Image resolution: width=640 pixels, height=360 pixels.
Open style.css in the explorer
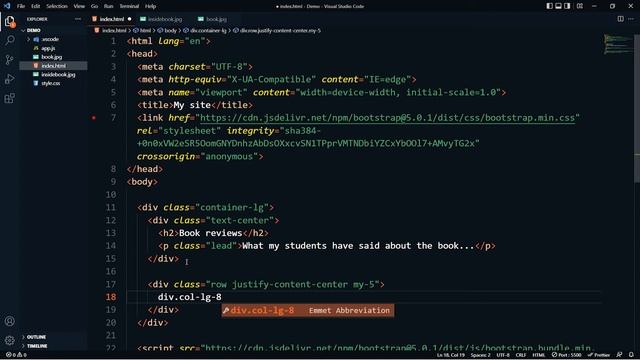pos(51,83)
